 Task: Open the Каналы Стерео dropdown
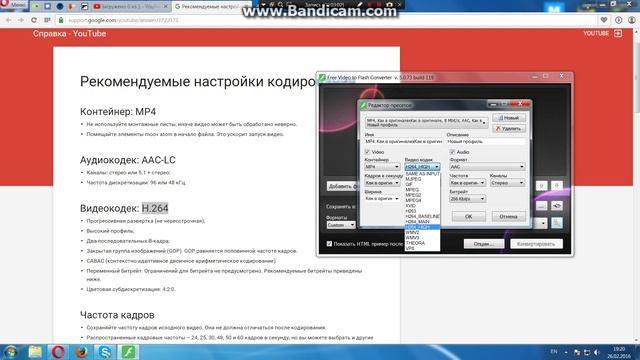pos(507,183)
